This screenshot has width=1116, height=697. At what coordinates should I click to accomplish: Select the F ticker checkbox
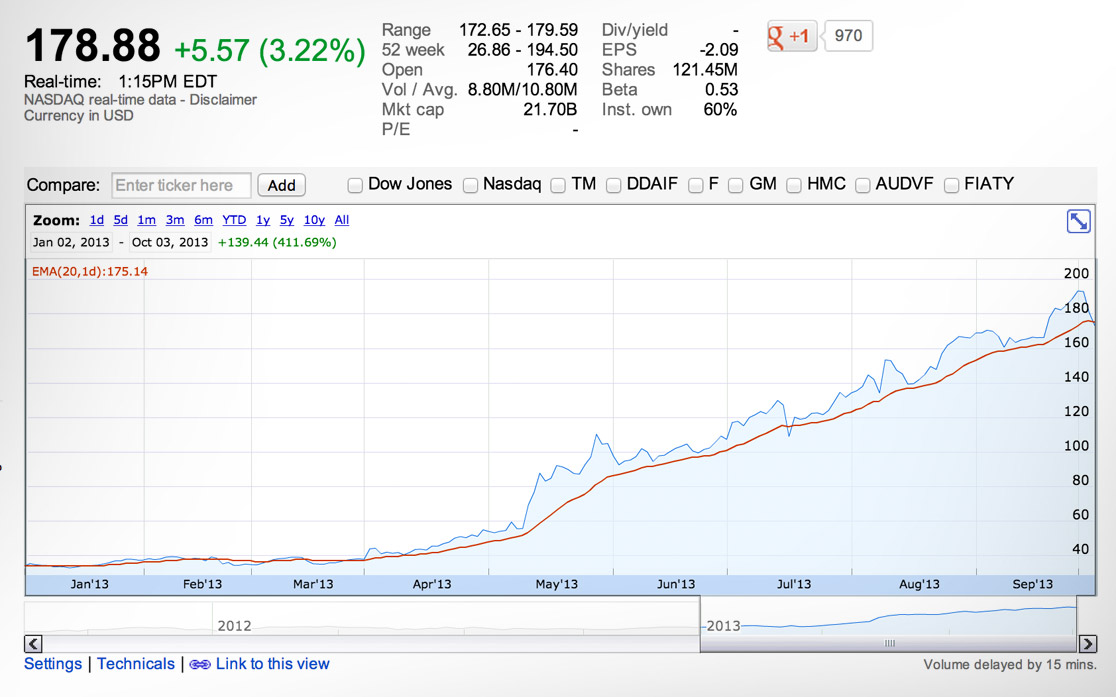pos(695,186)
